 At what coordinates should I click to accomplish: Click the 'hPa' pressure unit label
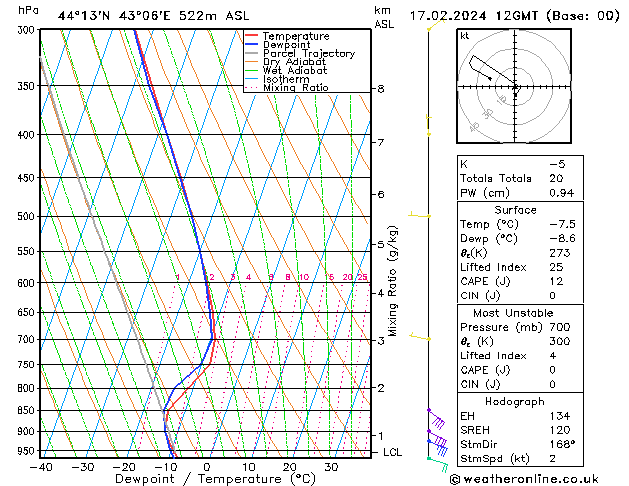[28, 10]
